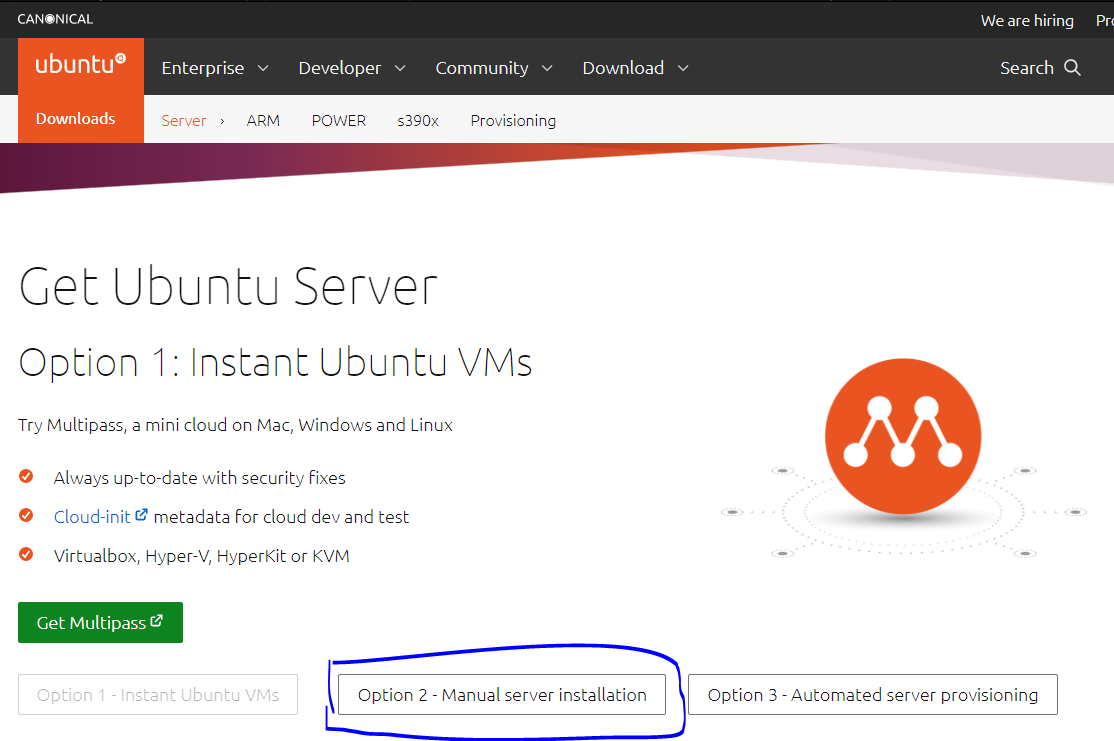1114x741 pixels.
Task: Switch to the ARM downloads tab
Action: [263, 121]
